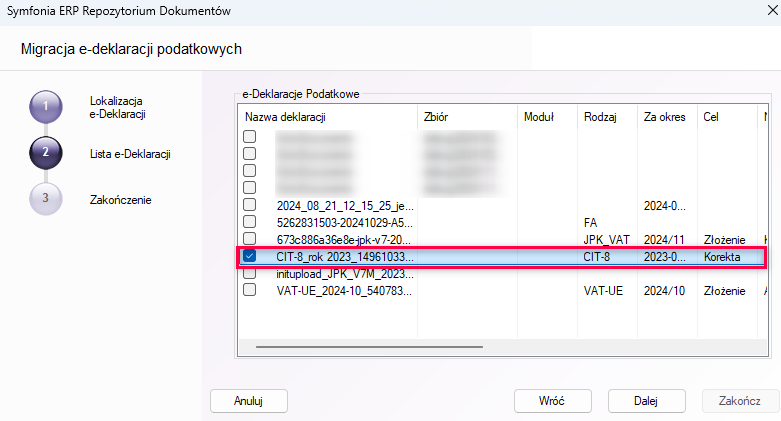The height and width of the screenshot is (421, 781).
Task: Click the 2023-0... period cell in CIT-8 row
Action: (664, 257)
